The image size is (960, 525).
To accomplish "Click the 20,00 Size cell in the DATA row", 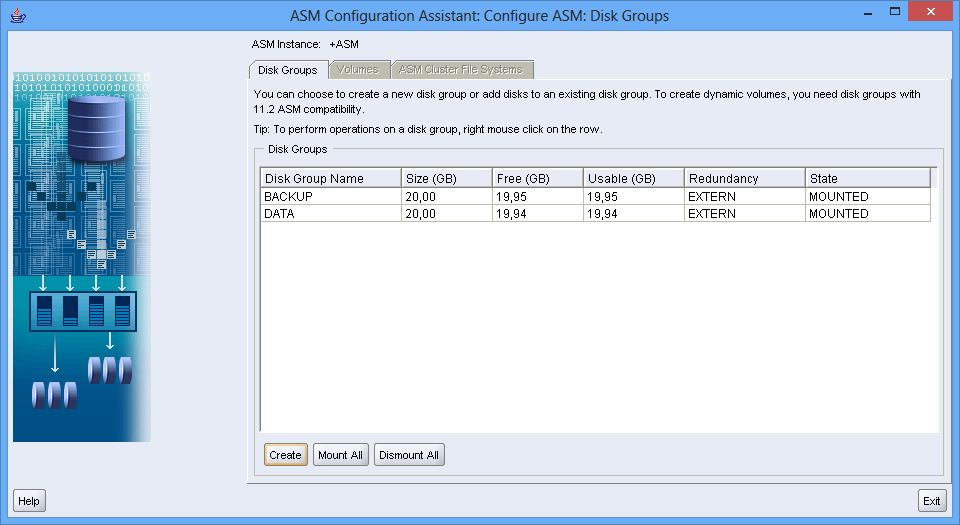I will pos(447,214).
